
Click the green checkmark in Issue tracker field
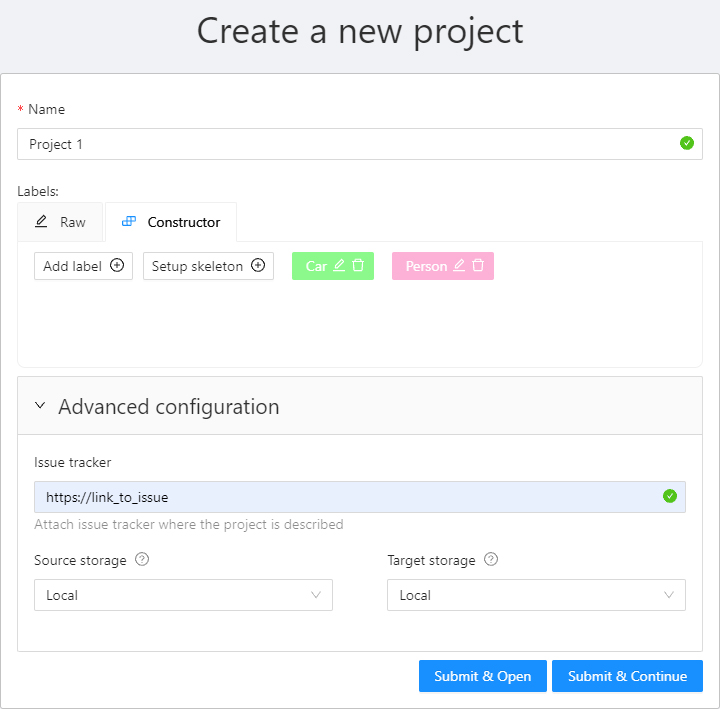670,496
